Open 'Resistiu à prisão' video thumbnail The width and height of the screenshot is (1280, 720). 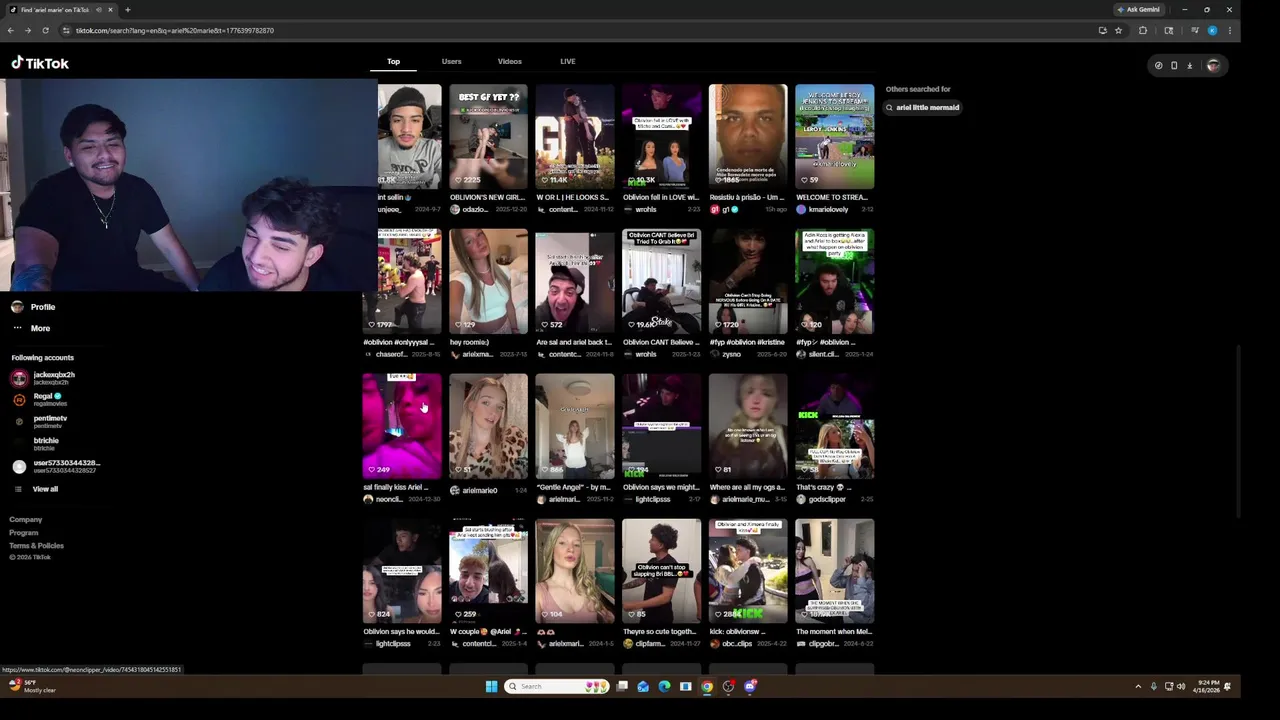coord(748,136)
